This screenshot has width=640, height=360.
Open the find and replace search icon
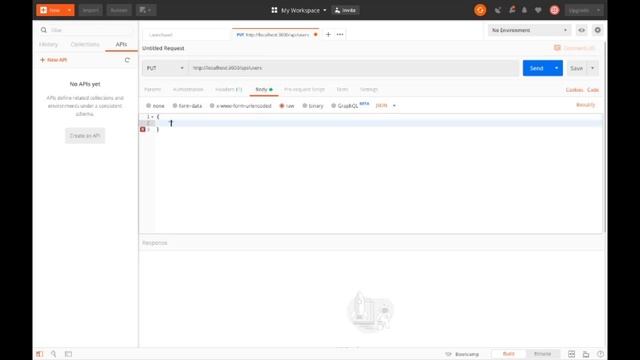(53, 354)
